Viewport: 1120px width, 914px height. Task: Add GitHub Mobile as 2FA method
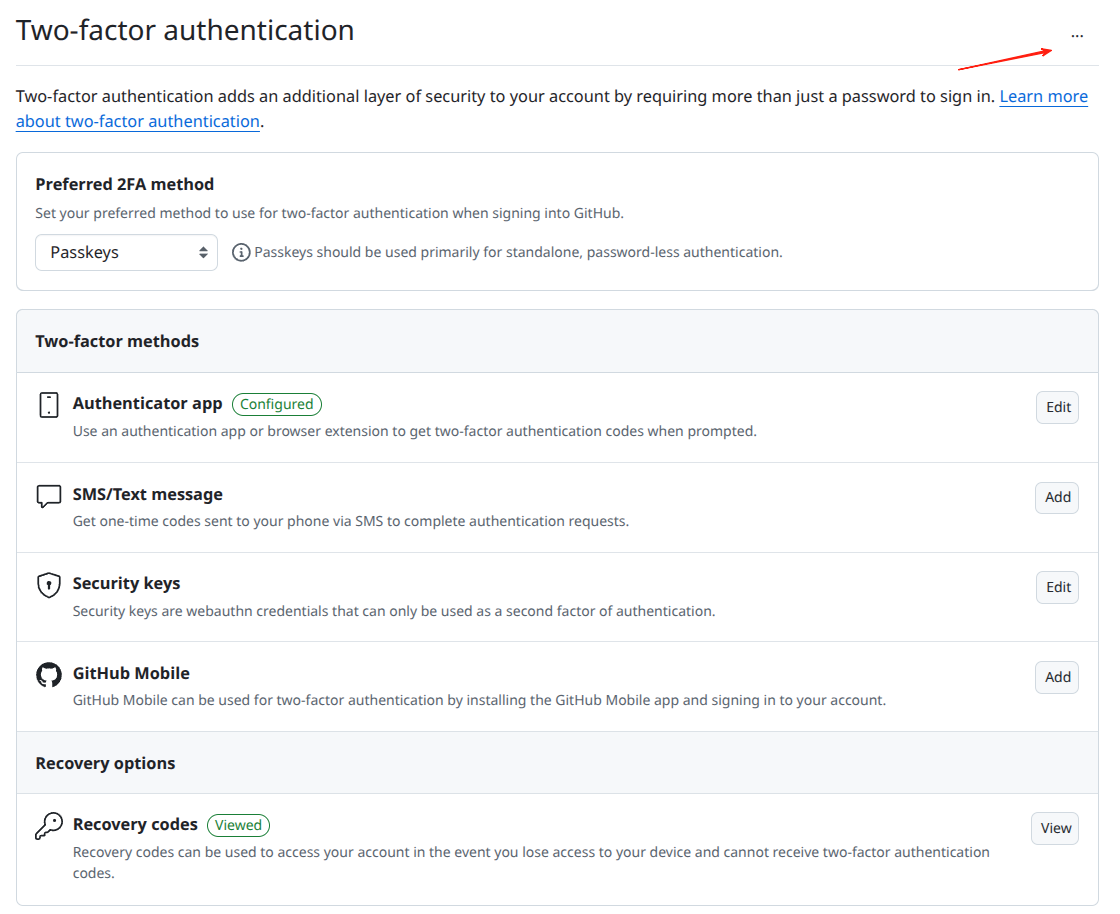tap(1057, 677)
